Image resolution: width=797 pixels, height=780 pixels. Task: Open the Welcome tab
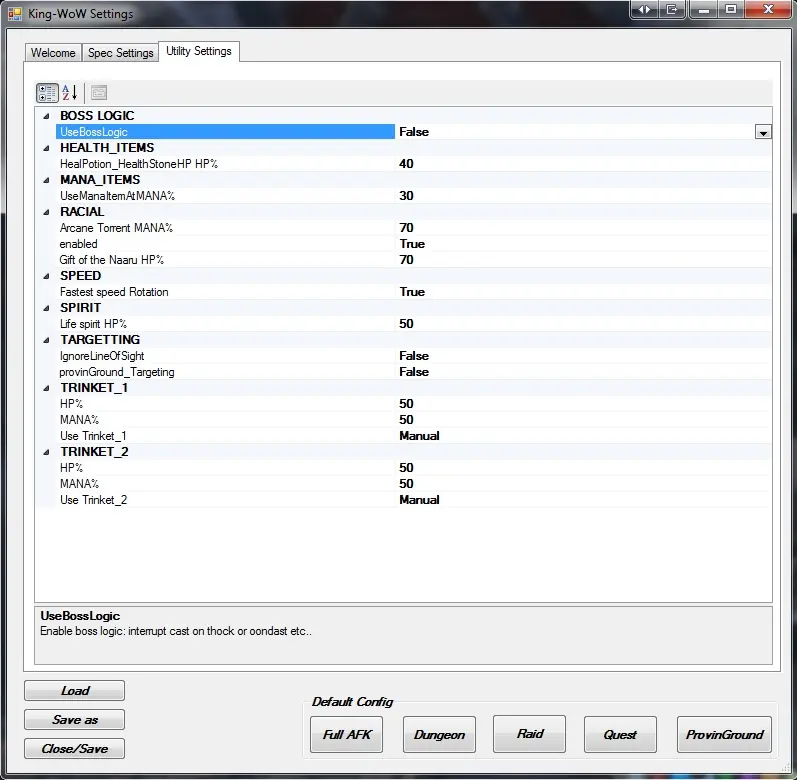(53, 53)
